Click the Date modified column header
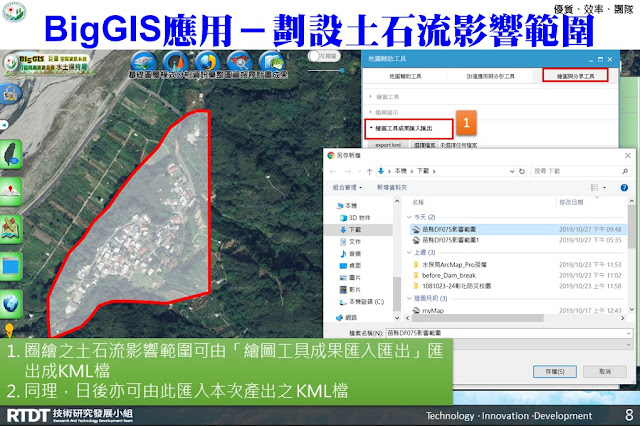640x426 pixels. 571,202
